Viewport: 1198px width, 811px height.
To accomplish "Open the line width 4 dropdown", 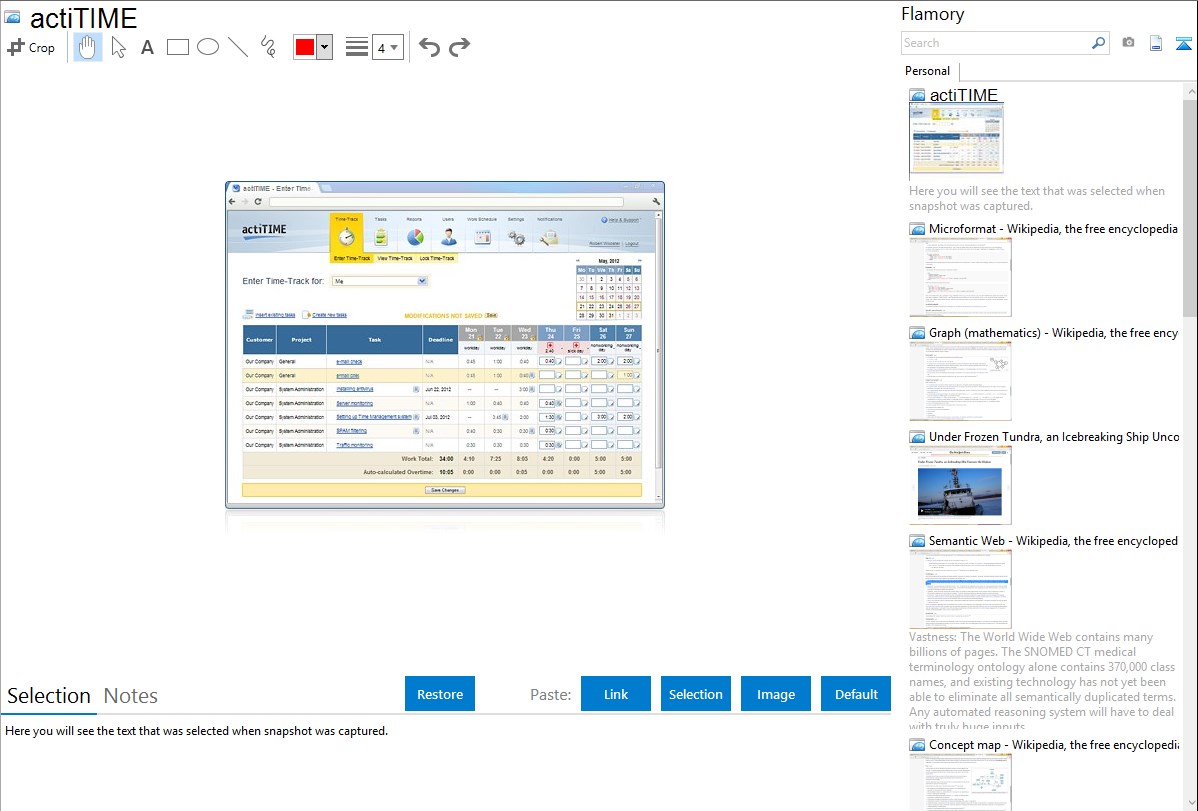I will [388, 47].
